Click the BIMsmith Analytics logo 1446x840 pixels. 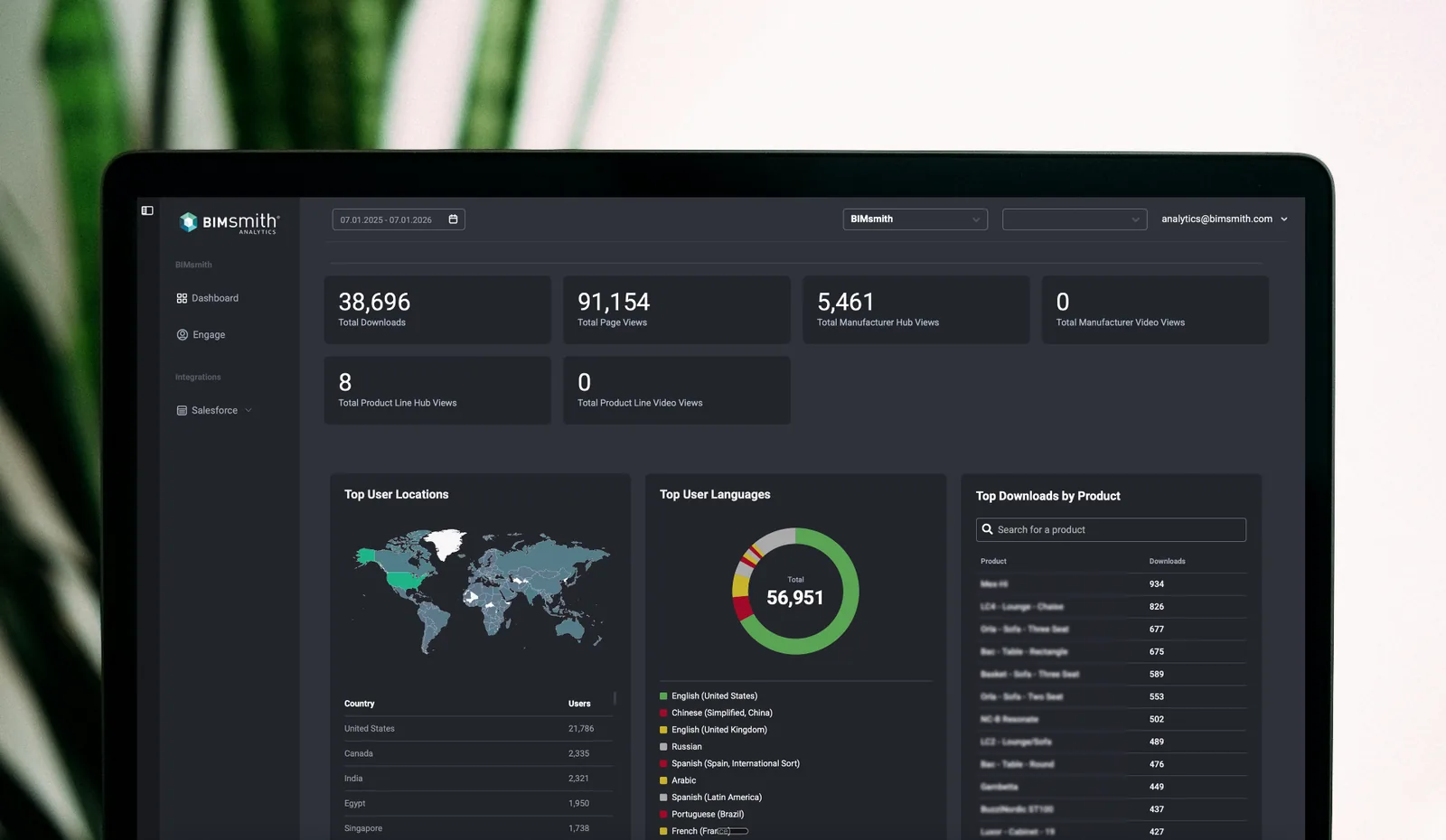click(x=230, y=222)
